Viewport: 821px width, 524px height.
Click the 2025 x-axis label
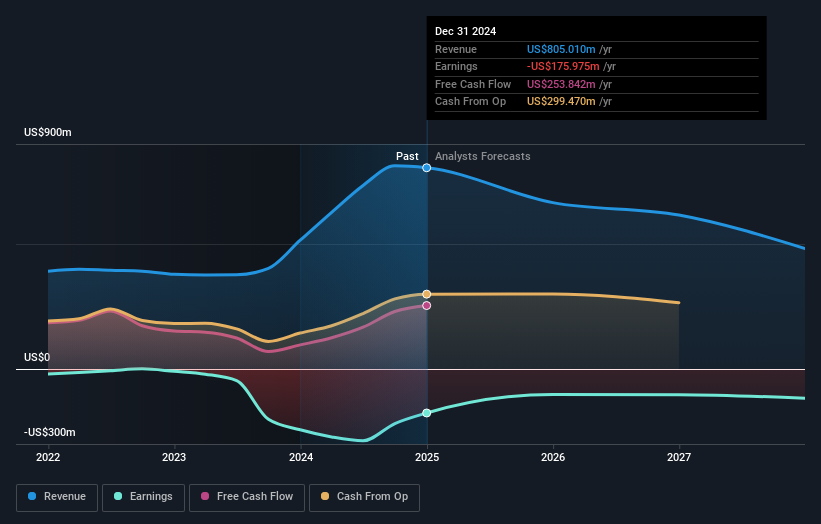(427, 457)
